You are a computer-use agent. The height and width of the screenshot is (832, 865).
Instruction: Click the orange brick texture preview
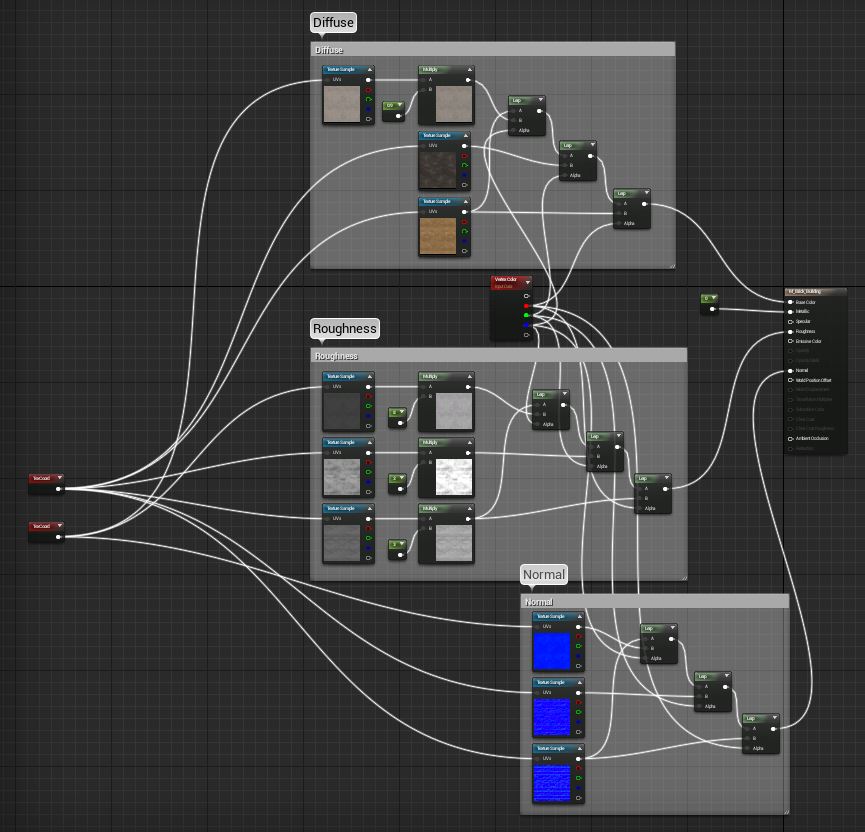[438, 236]
